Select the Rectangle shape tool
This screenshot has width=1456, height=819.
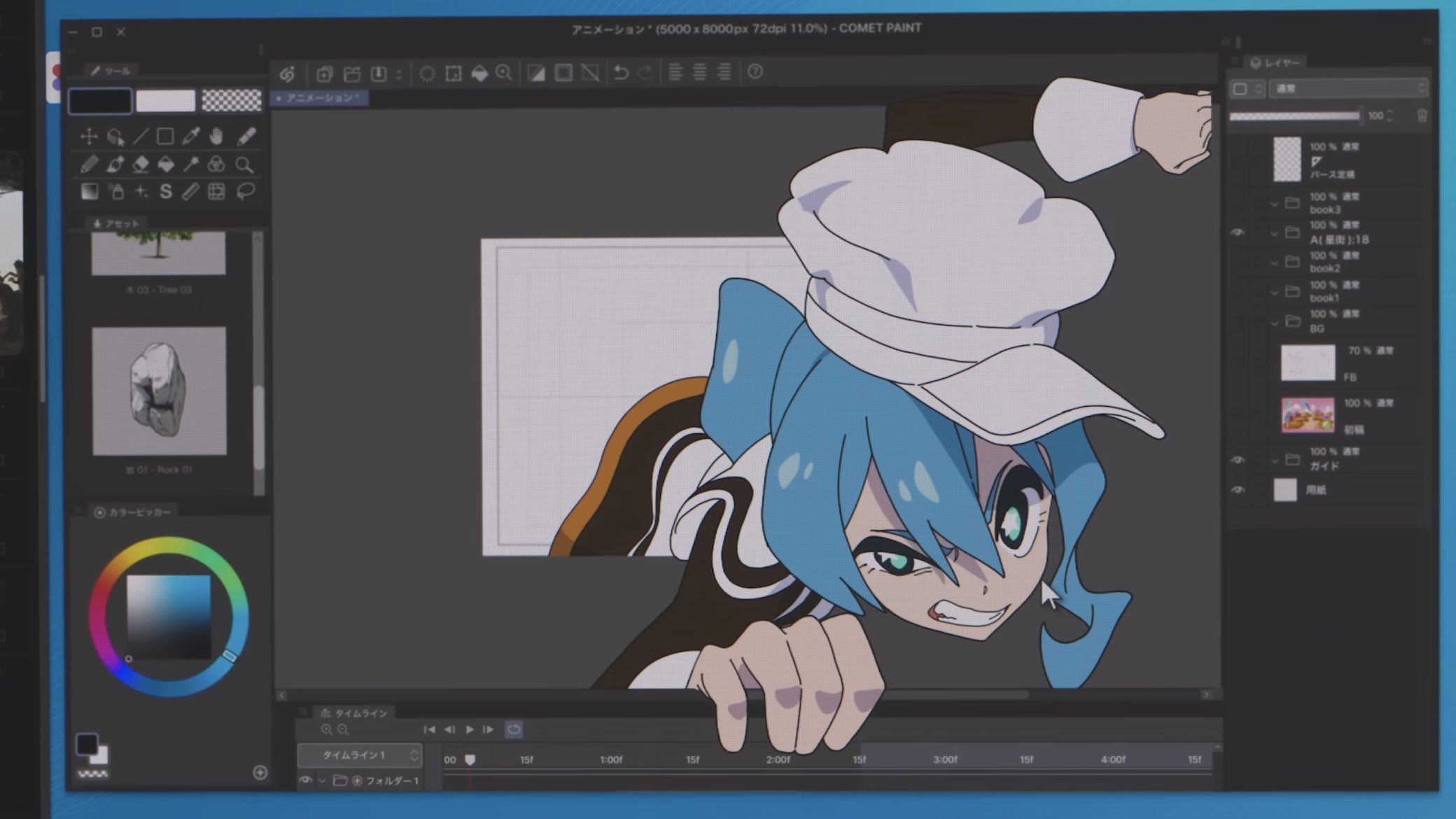(165, 136)
